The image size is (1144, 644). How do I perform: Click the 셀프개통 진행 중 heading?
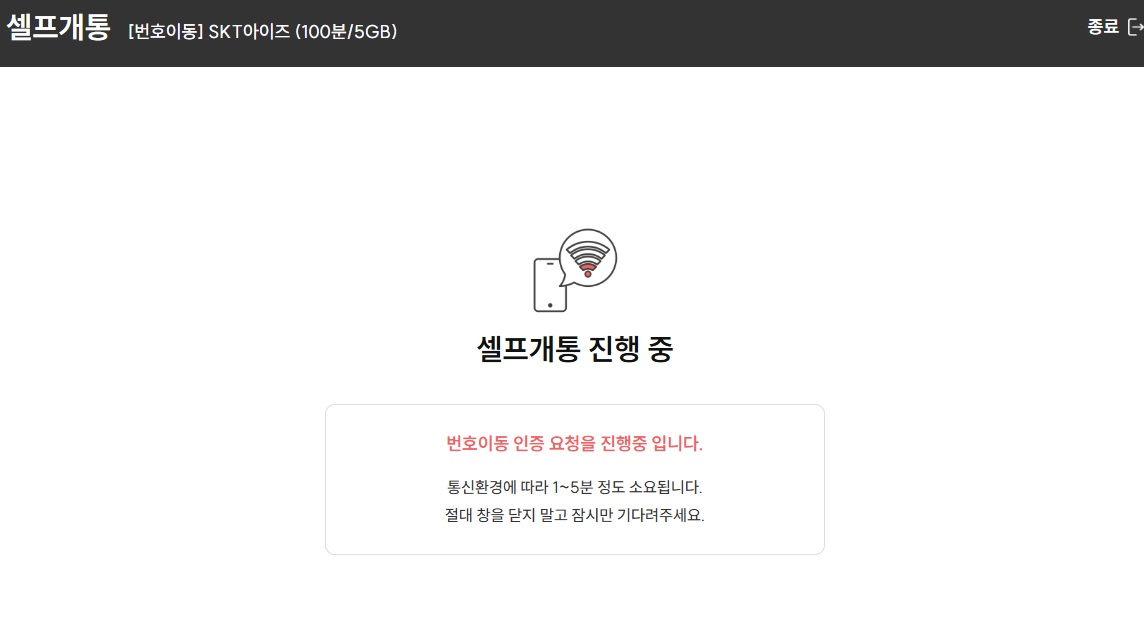tap(575, 349)
